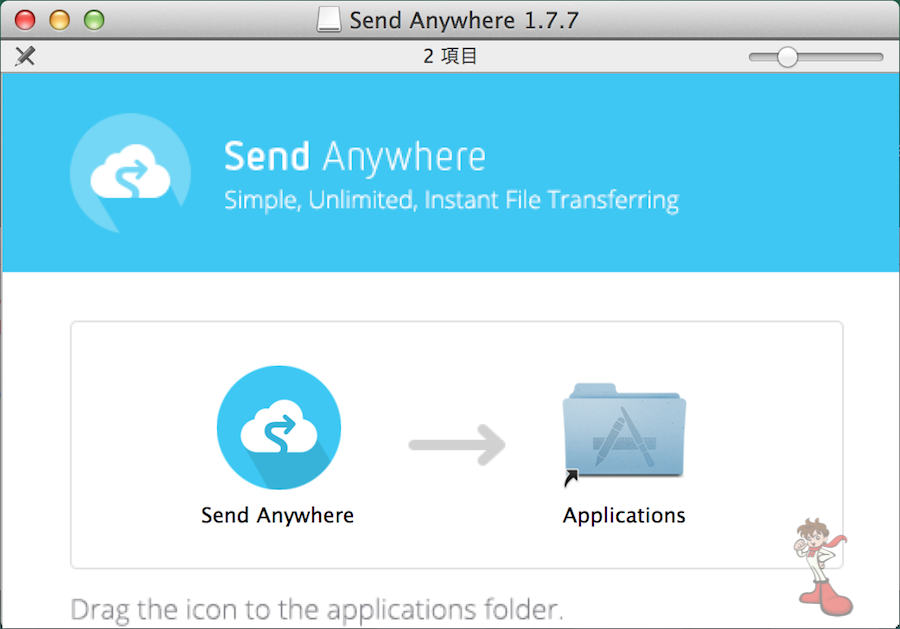Zoom the window with the green button
Screen dimensions: 900x629
[94, 20]
